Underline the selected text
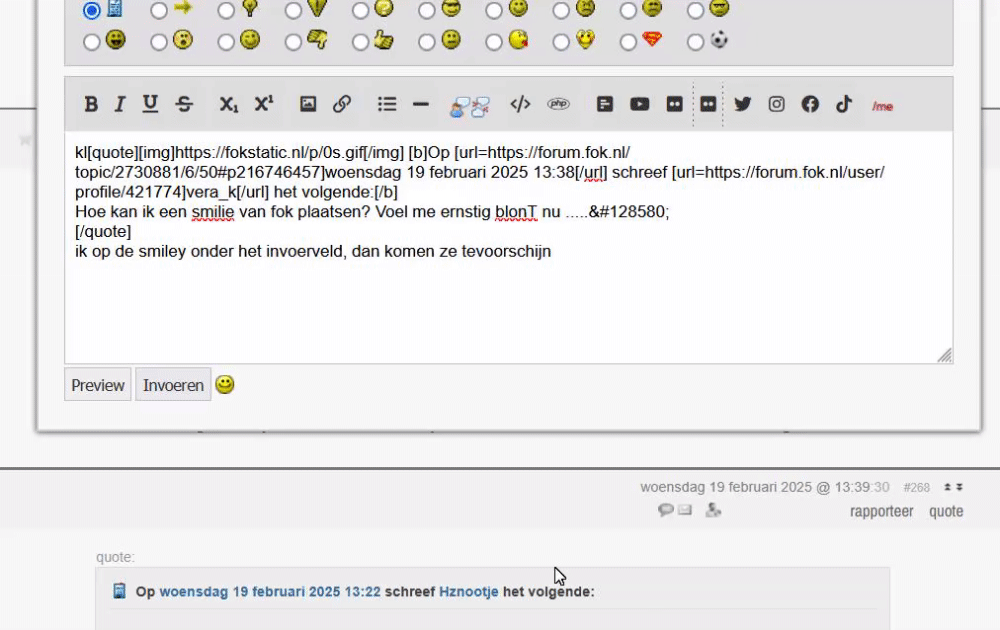 (x=150, y=104)
